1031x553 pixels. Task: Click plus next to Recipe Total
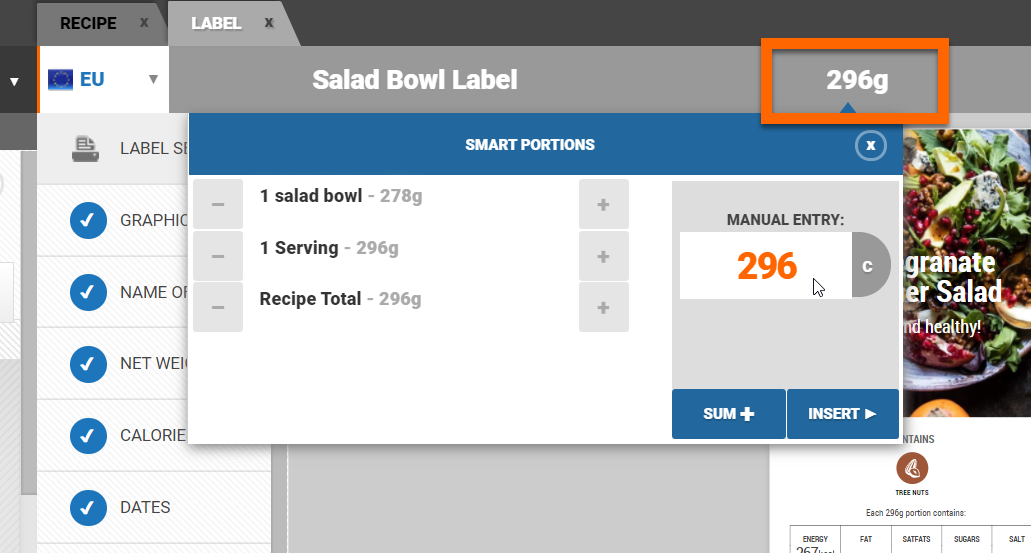click(x=603, y=307)
